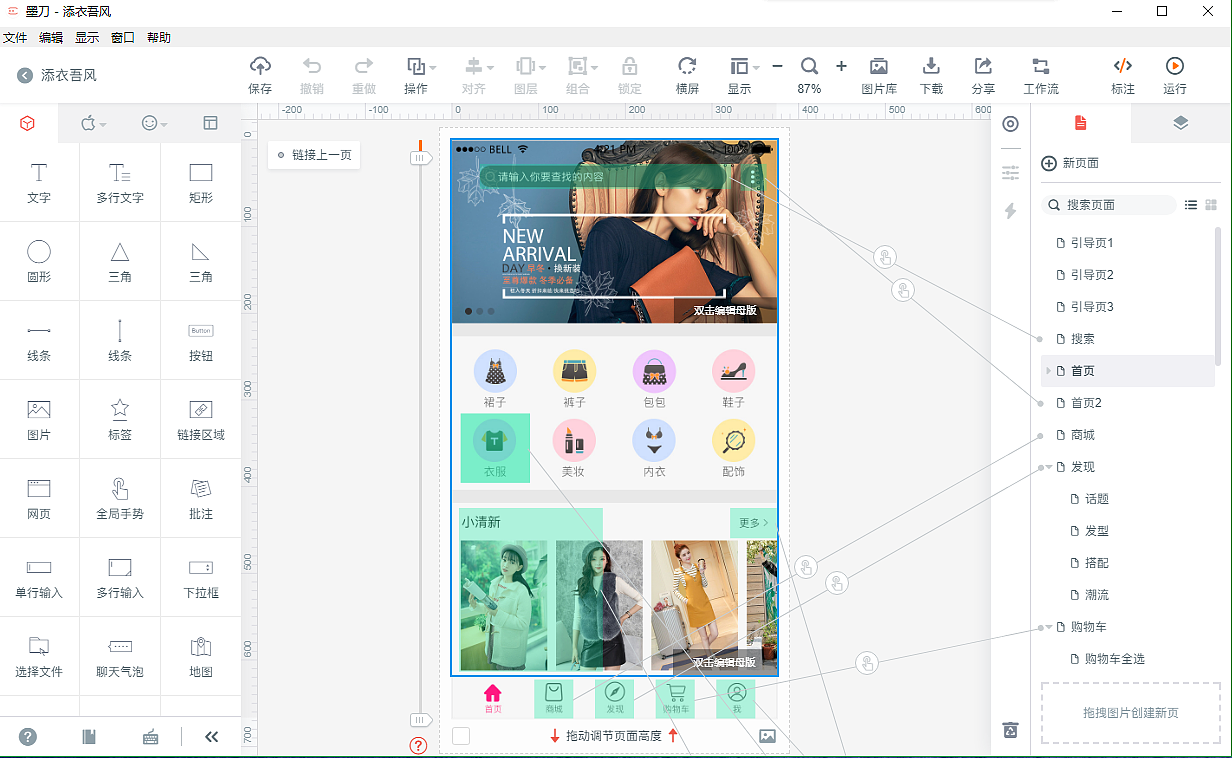Click the 运行 run preview icon
This screenshot has height=758, width=1232.
[1173, 75]
